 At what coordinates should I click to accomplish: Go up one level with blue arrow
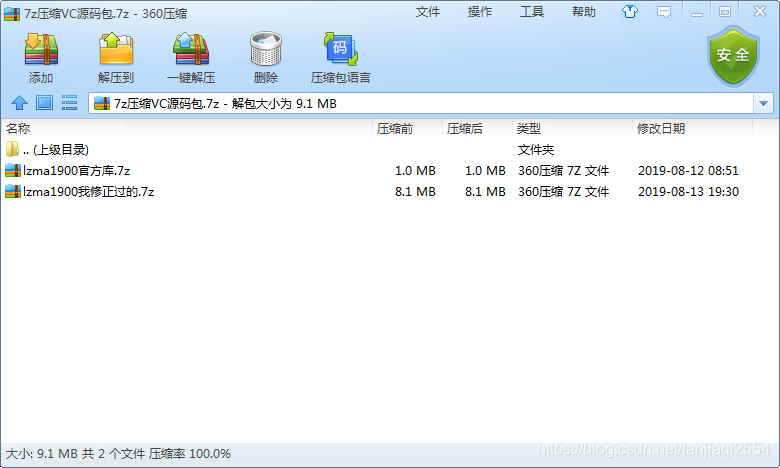point(19,103)
